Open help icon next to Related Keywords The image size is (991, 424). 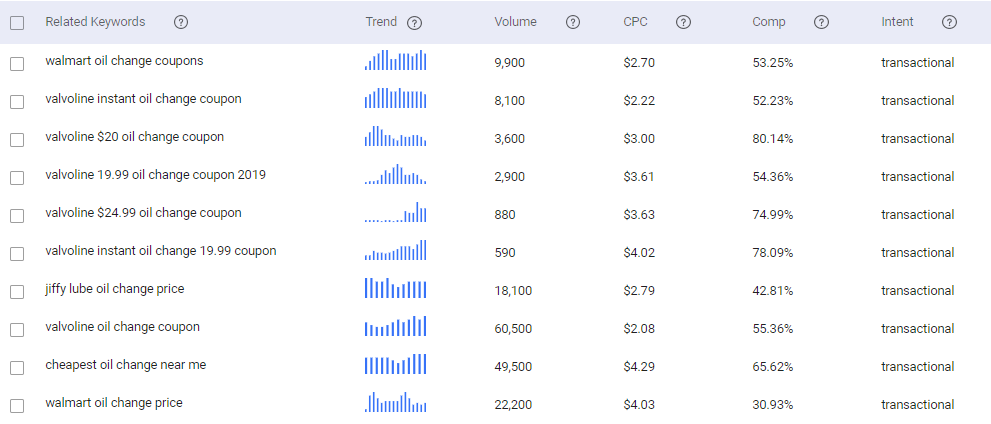[181, 22]
